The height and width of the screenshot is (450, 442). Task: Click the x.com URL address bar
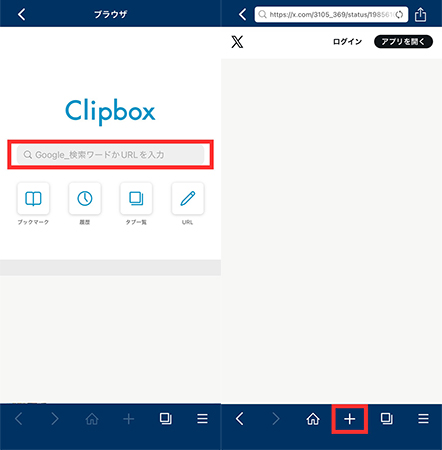[x=331, y=14]
